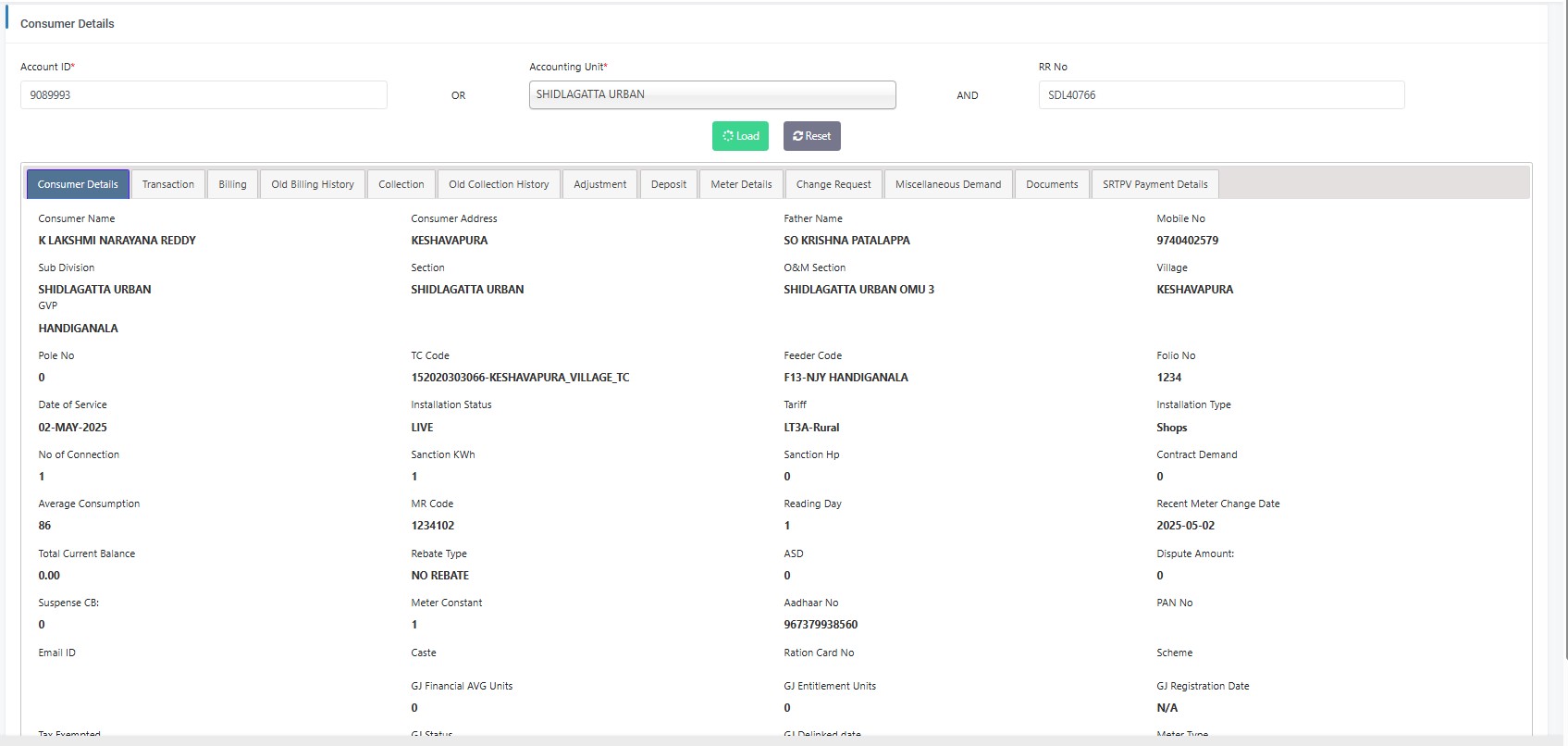Switch to the Transaction tab
This screenshot has width=1568, height=746.
pos(168,184)
